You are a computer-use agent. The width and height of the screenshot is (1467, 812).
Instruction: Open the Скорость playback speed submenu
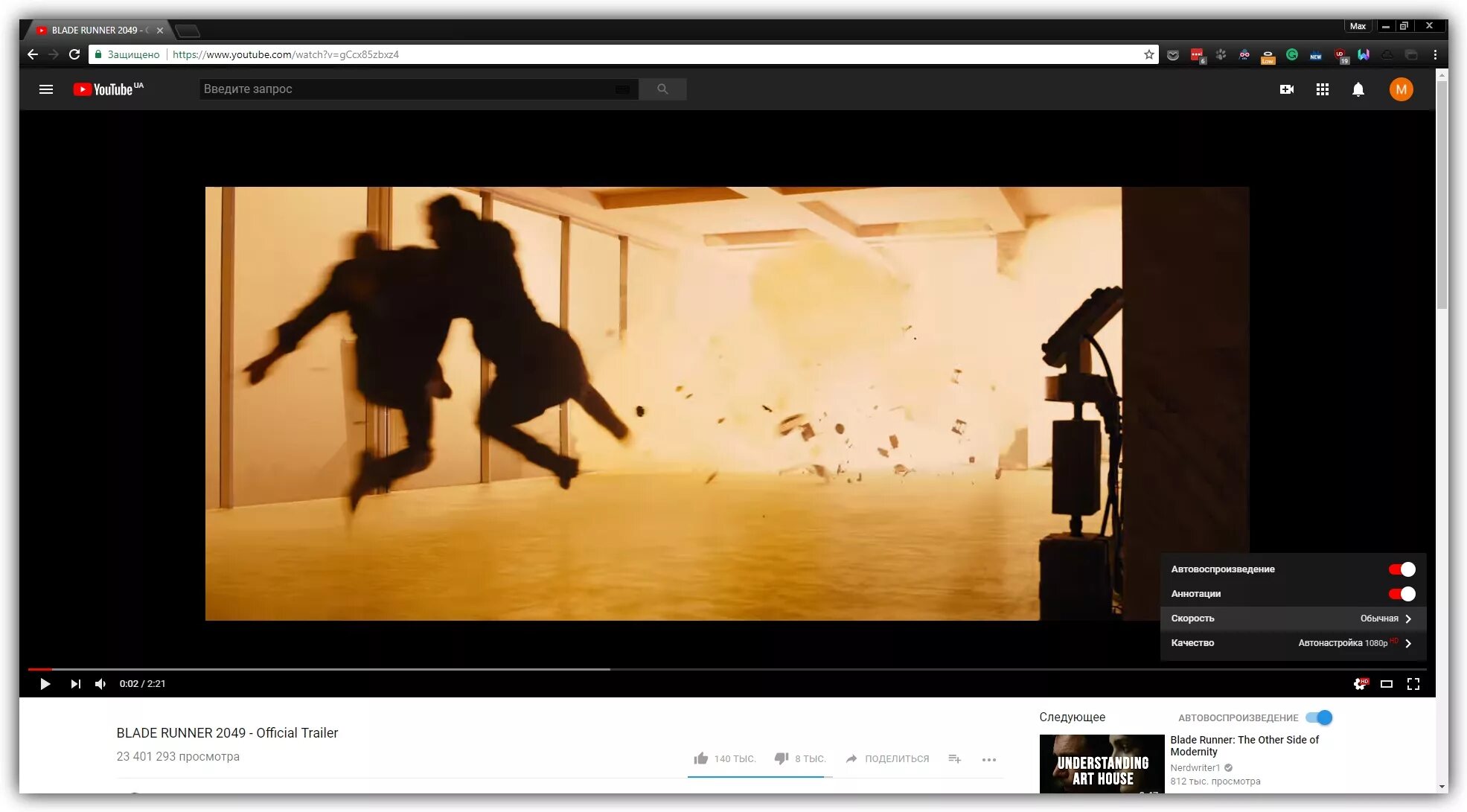click(1293, 618)
